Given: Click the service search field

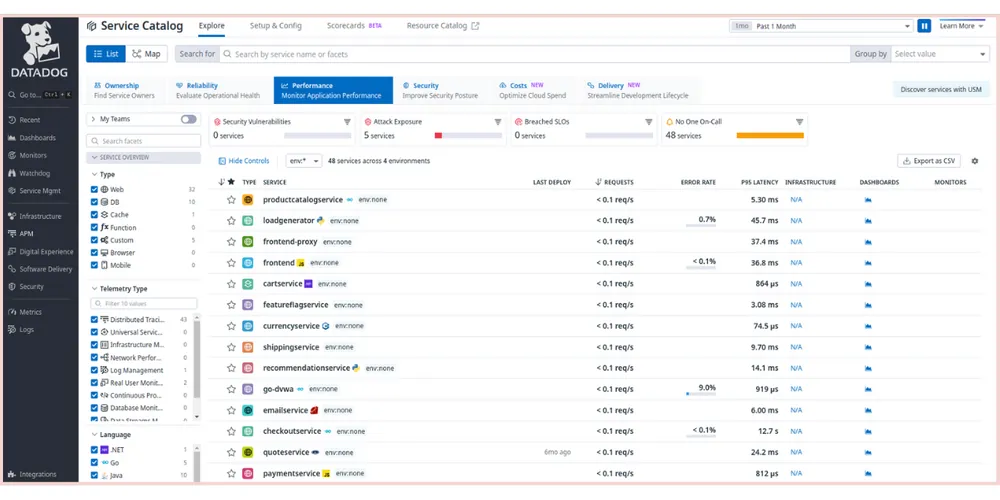Looking at the screenshot, I should tap(534, 54).
